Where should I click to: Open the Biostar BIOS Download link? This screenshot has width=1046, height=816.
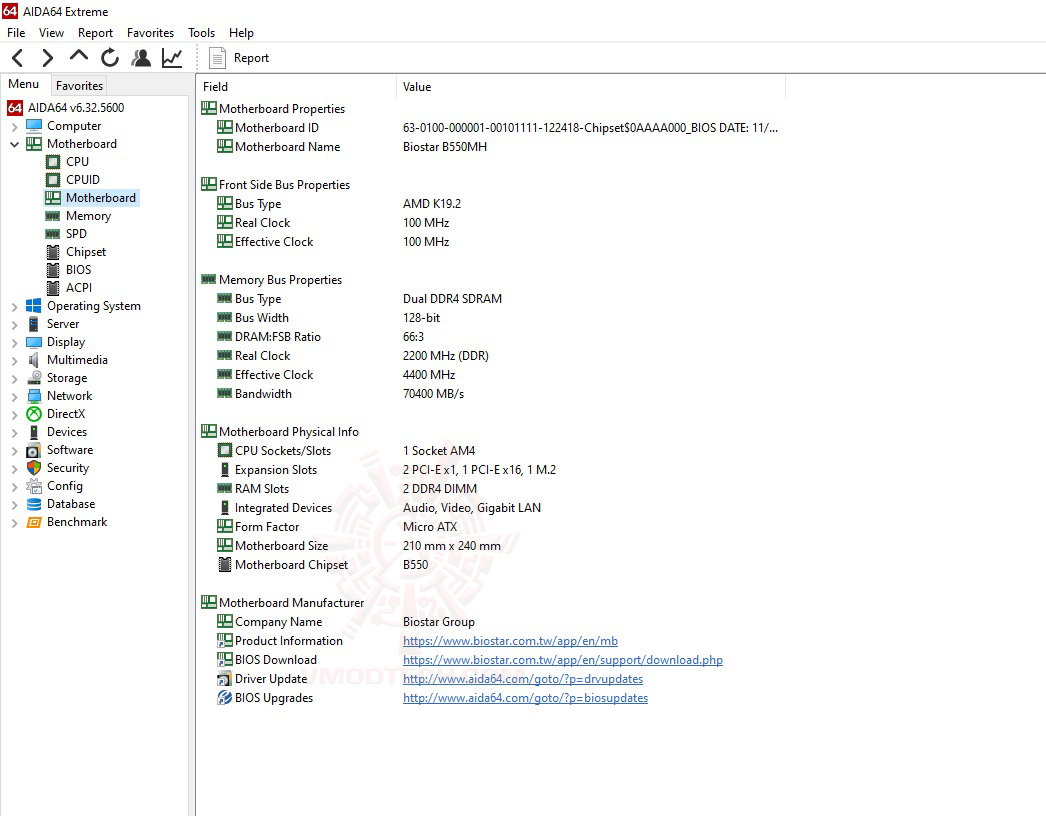click(562, 660)
